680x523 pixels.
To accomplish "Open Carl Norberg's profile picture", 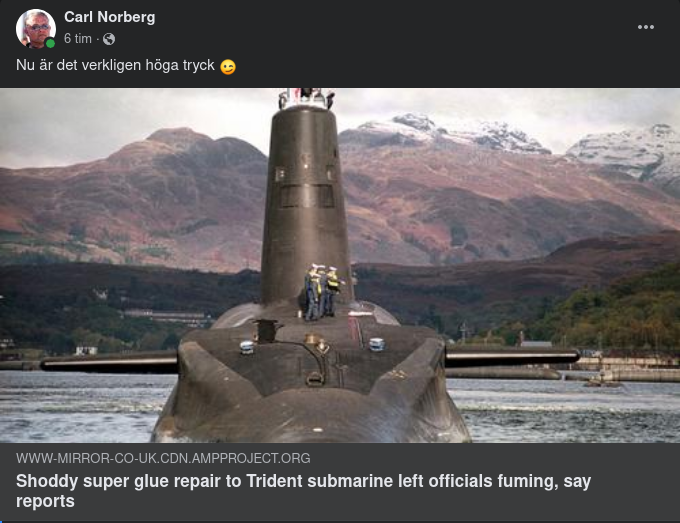I will pyautogui.click(x=36, y=29).
